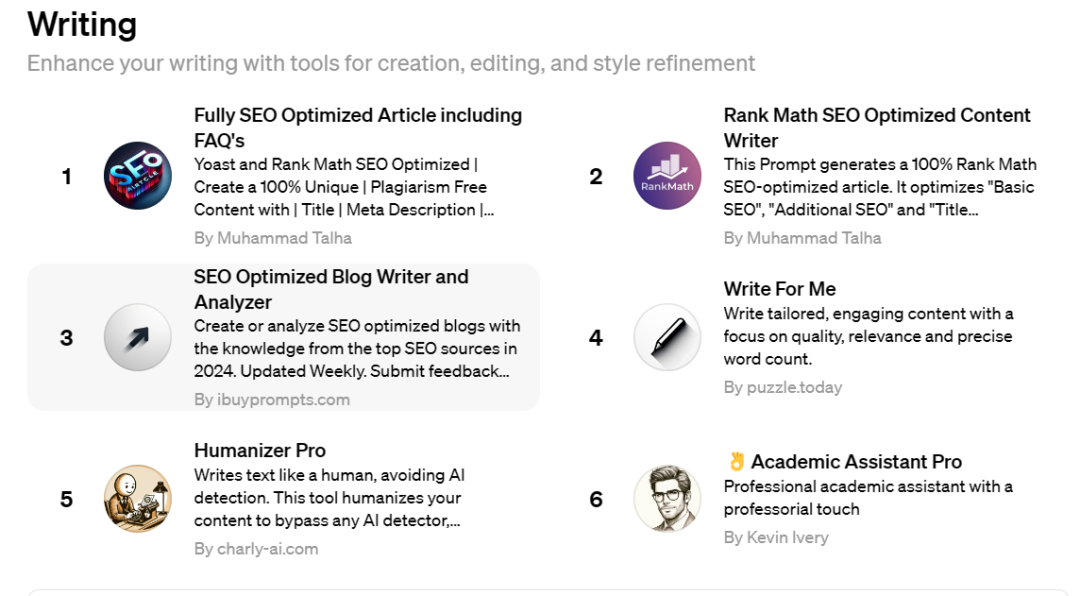Open the Write For Me title
Image resolution: width=1080 pixels, height=596 pixels.
pyautogui.click(x=779, y=289)
